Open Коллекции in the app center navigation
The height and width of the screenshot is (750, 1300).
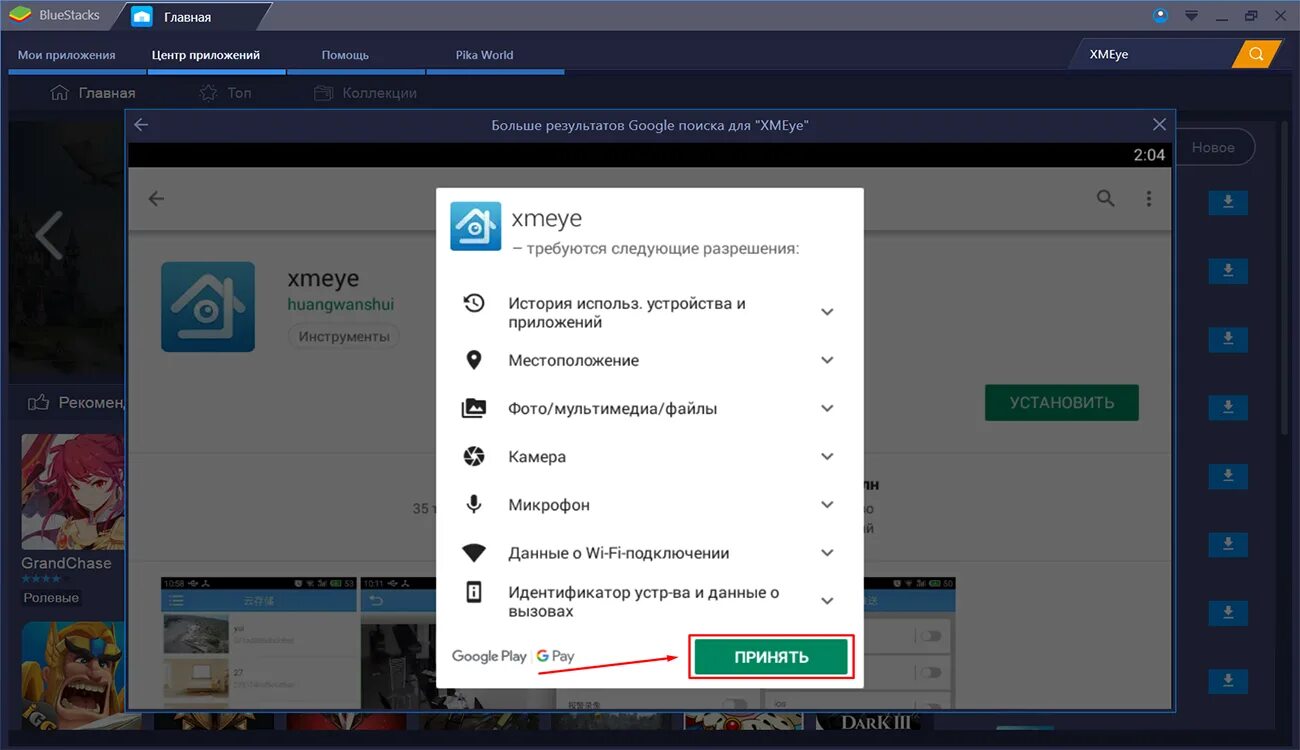pos(365,93)
